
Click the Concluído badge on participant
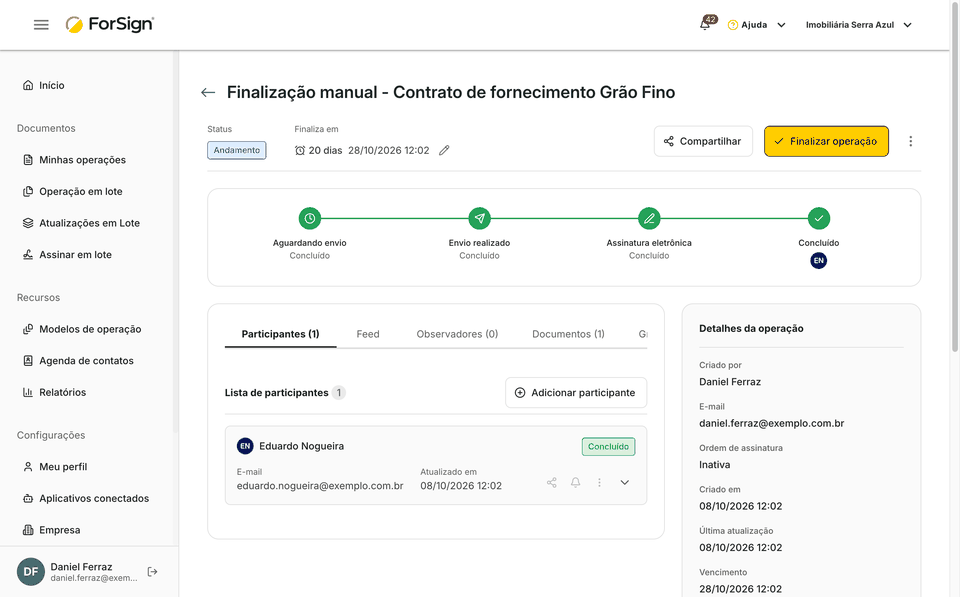(x=608, y=446)
